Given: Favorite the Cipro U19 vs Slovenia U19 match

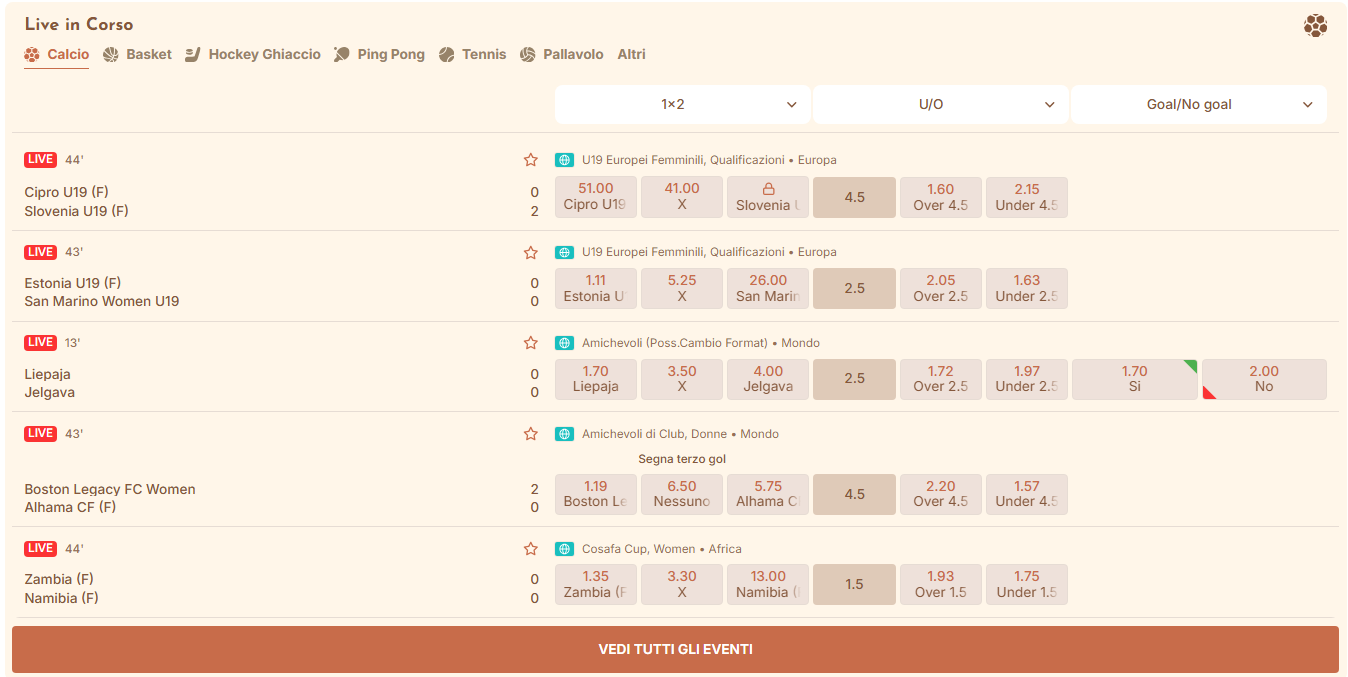Looking at the screenshot, I should pyautogui.click(x=531, y=160).
